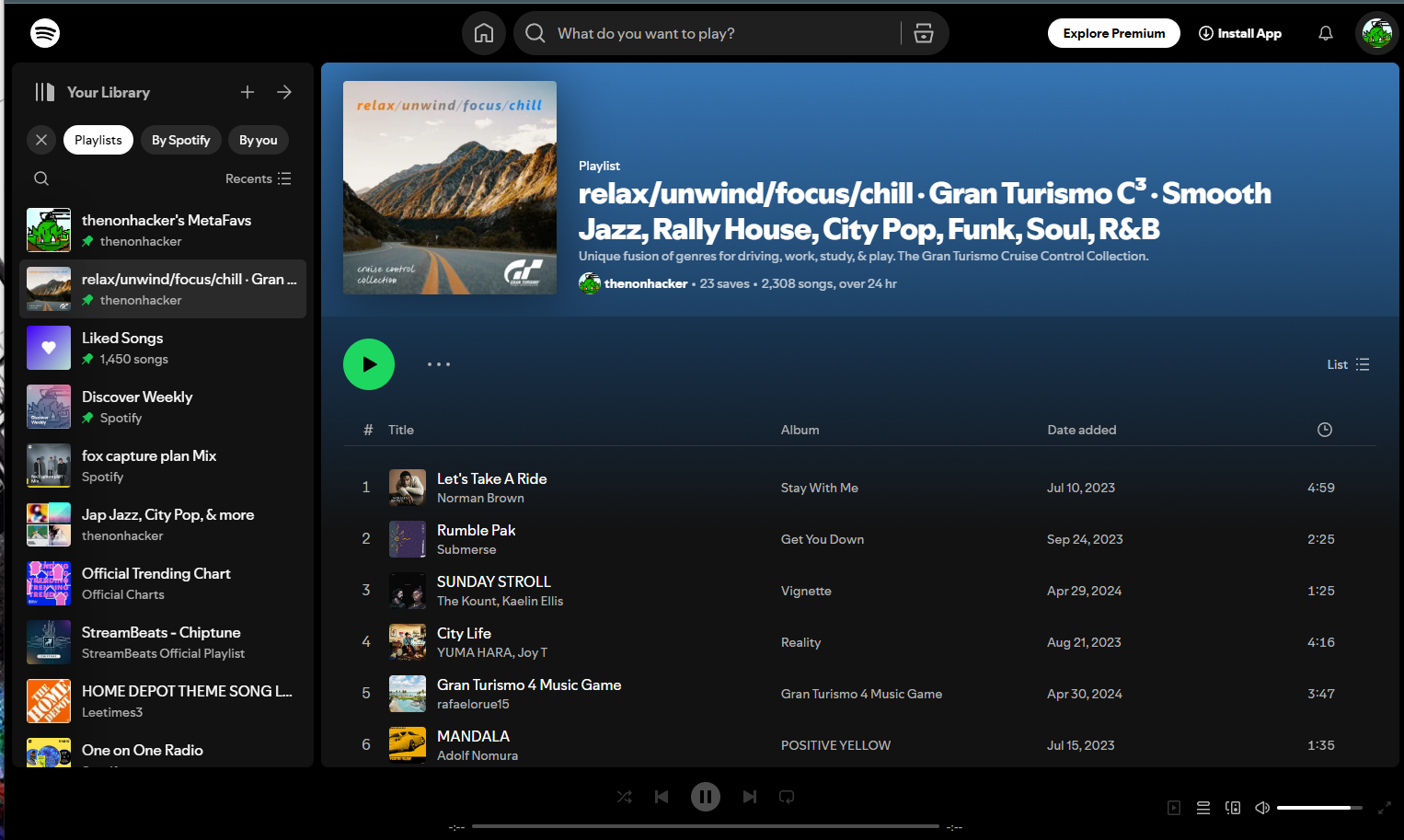Sort by duration clock icon

coord(1325,430)
